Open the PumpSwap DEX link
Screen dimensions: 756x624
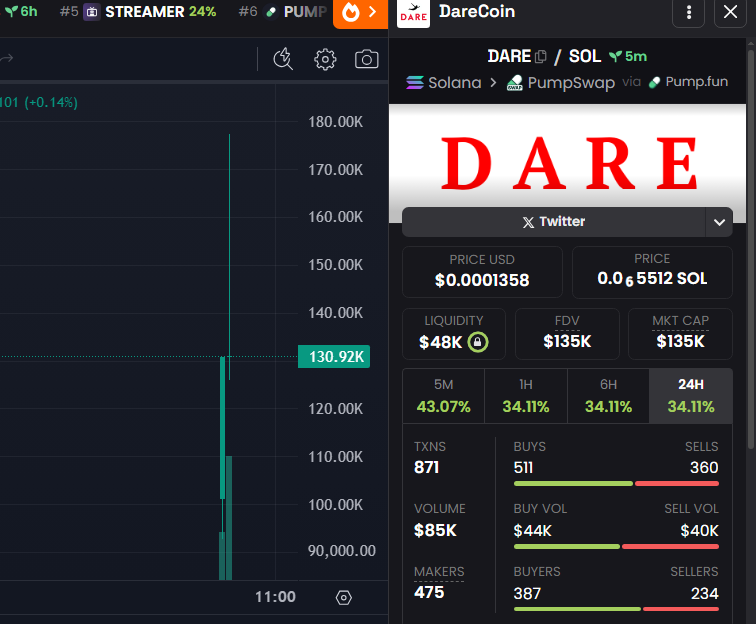pyautogui.click(x=561, y=83)
